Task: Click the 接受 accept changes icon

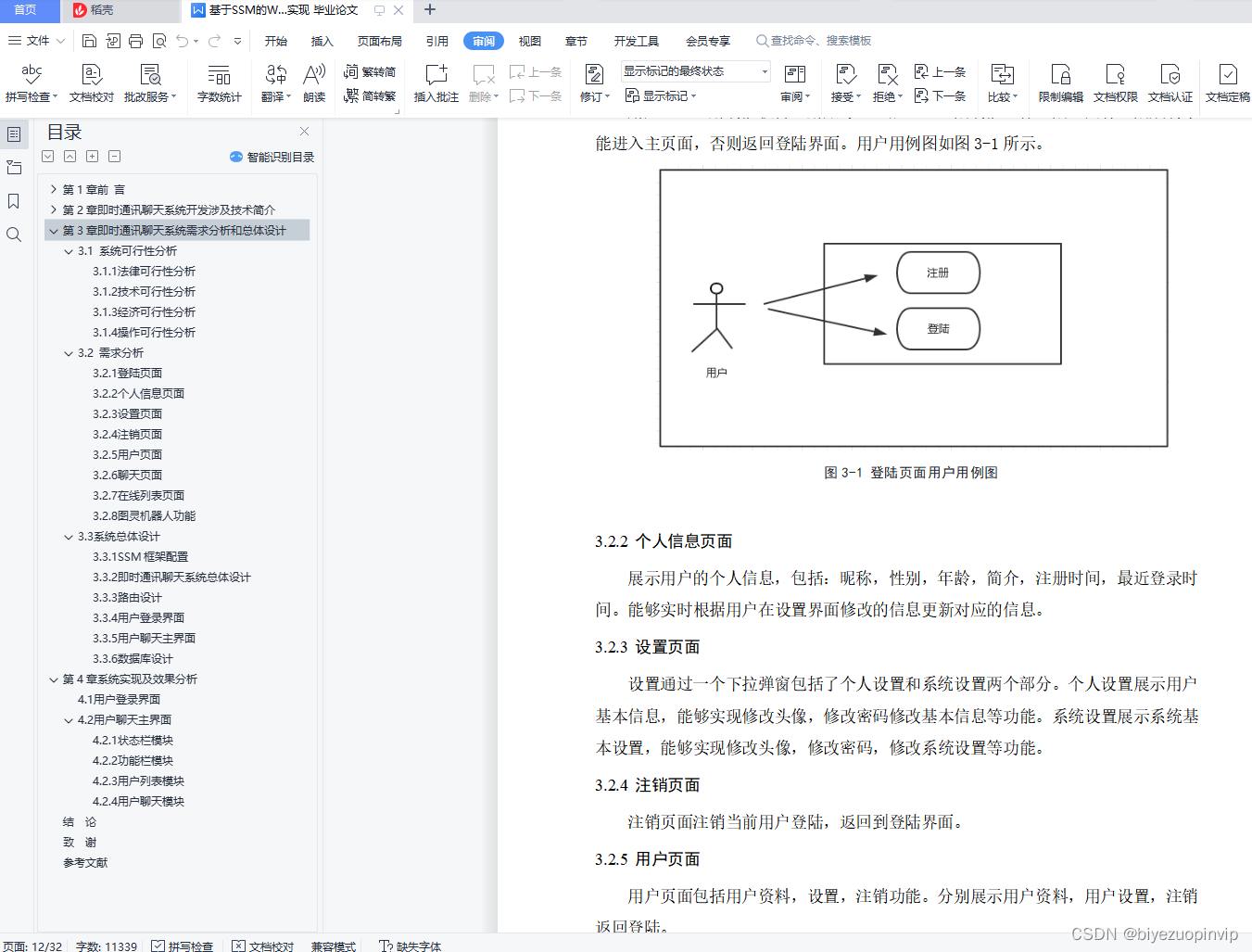Action: coord(845,83)
